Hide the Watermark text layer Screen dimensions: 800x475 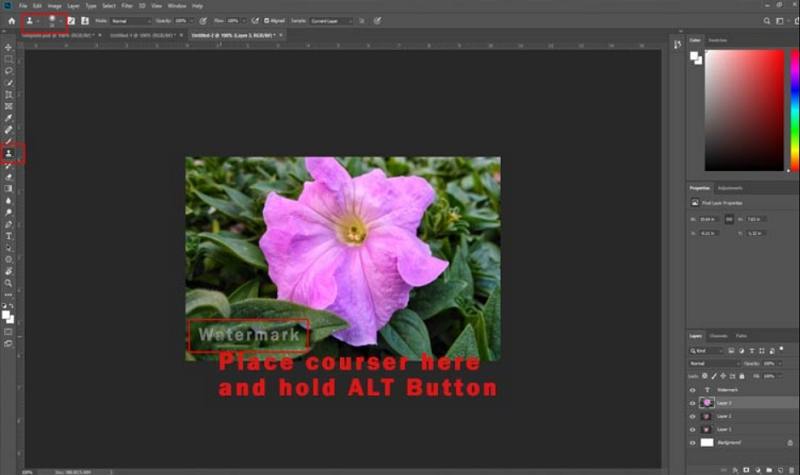coord(692,389)
